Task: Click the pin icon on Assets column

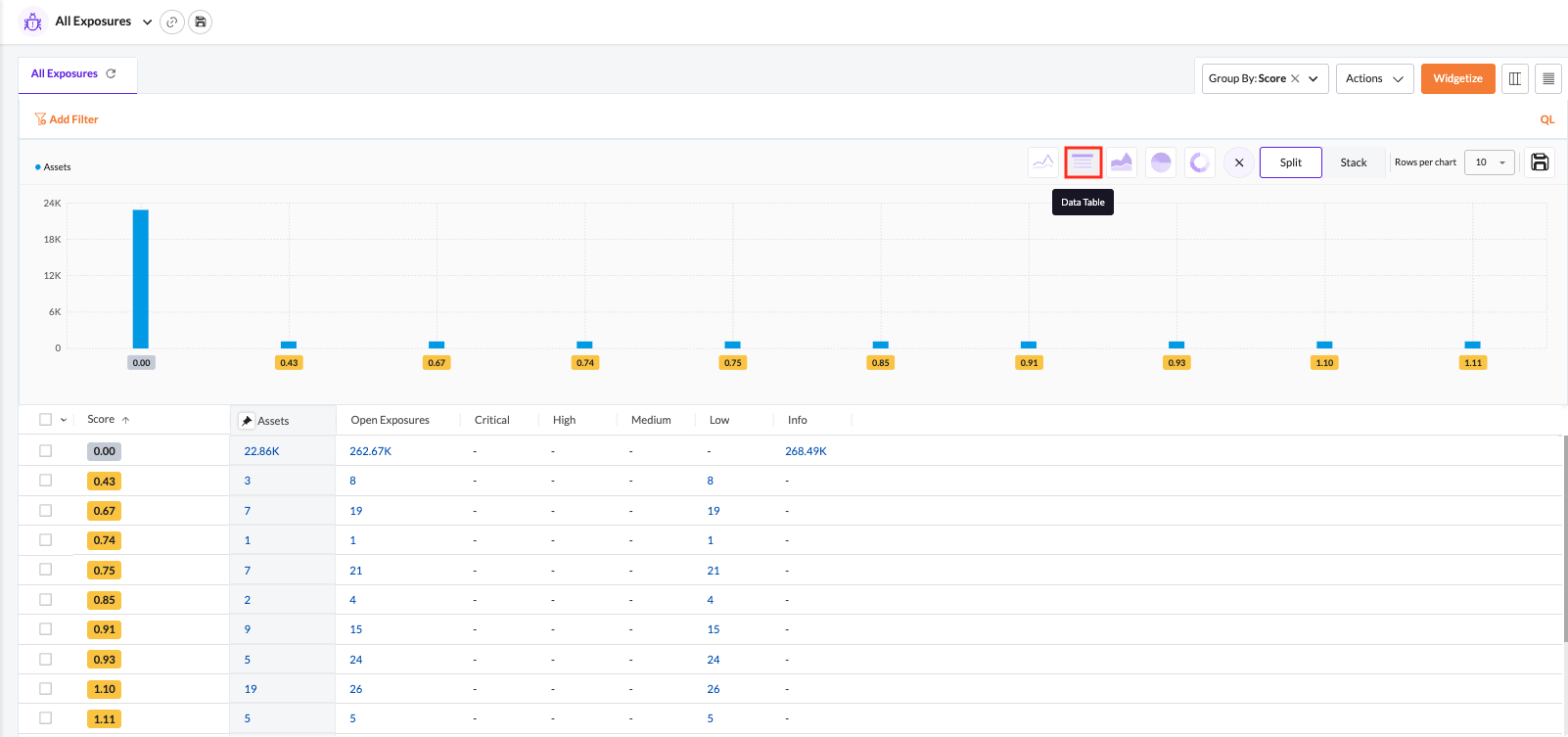Action: (247, 421)
